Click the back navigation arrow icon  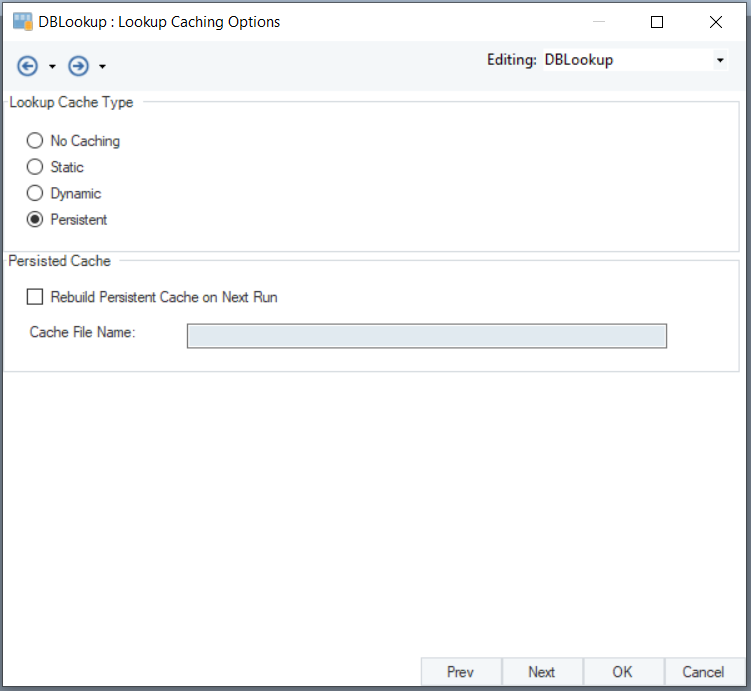[27, 66]
